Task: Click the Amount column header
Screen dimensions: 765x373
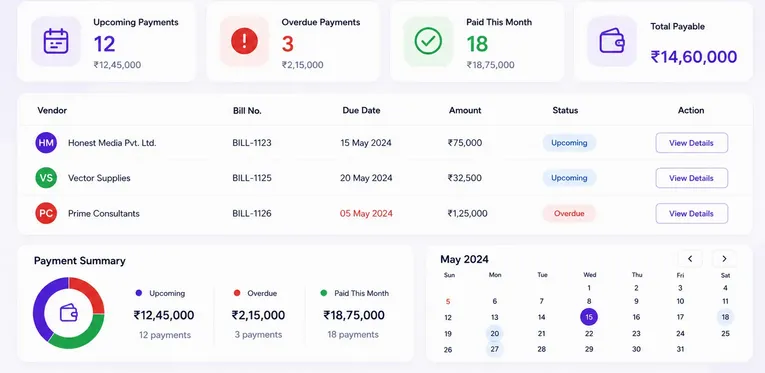Action: tap(465, 110)
